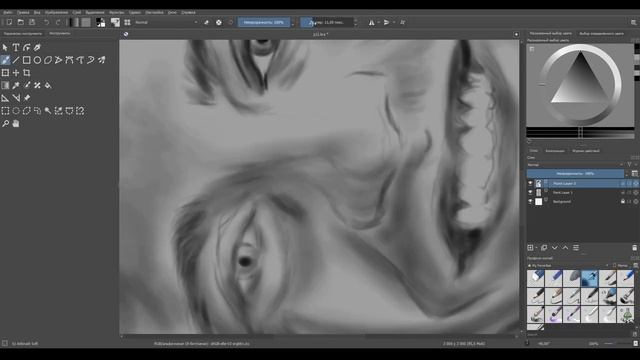Image resolution: width=640 pixels, height=360 pixels.
Task: Open the fill gradients picker
Action: pyautogui.click(x=74, y=22)
